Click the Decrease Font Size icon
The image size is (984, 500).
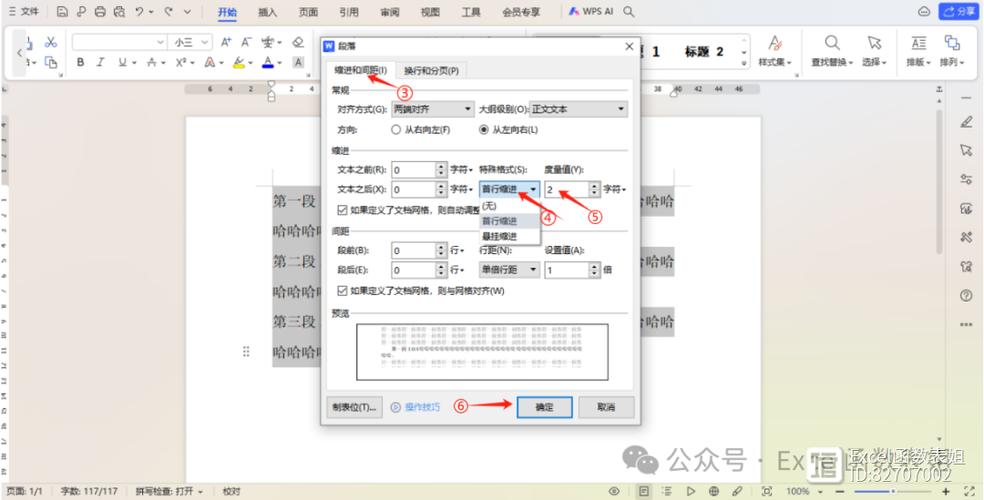pos(247,43)
